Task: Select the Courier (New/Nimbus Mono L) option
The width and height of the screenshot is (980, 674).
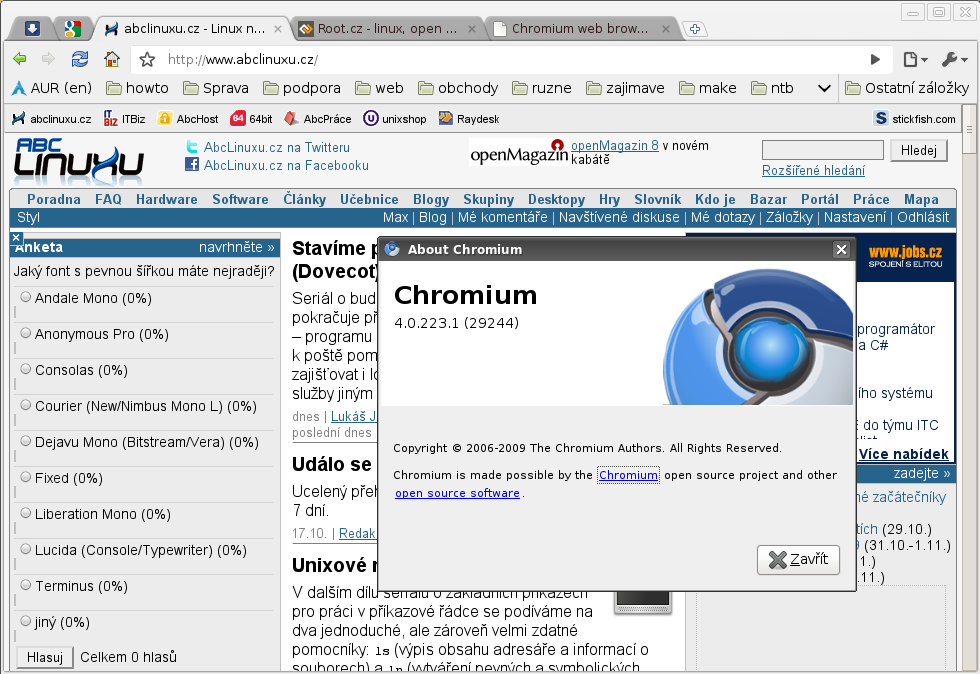Action: pos(26,405)
